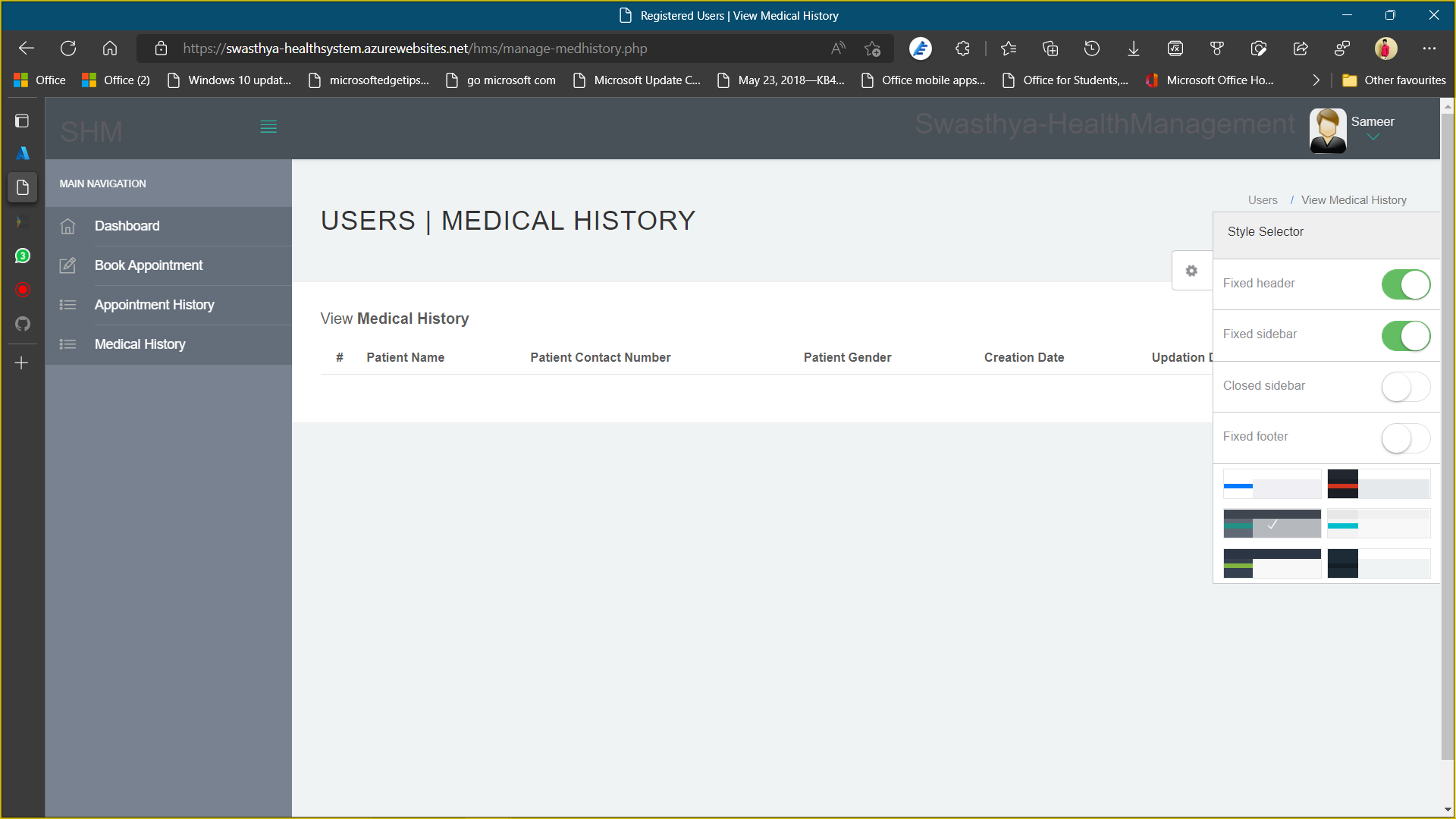1456x819 pixels.
Task: Select the green navy theme swatch
Action: pos(1272,563)
